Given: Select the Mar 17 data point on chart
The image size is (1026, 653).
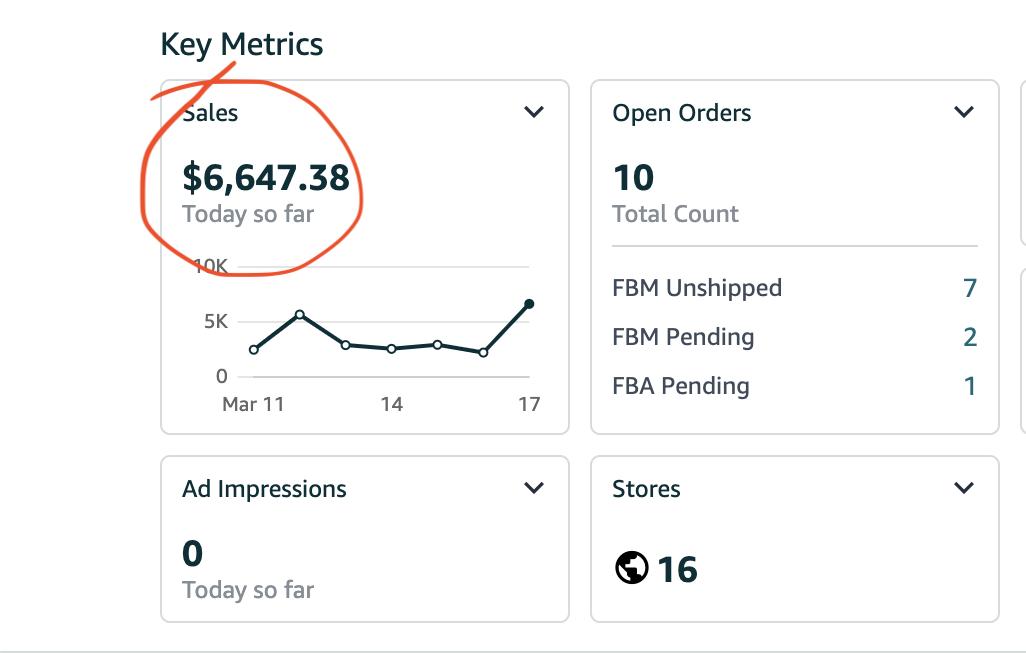Looking at the screenshot, I should point(529,304).
